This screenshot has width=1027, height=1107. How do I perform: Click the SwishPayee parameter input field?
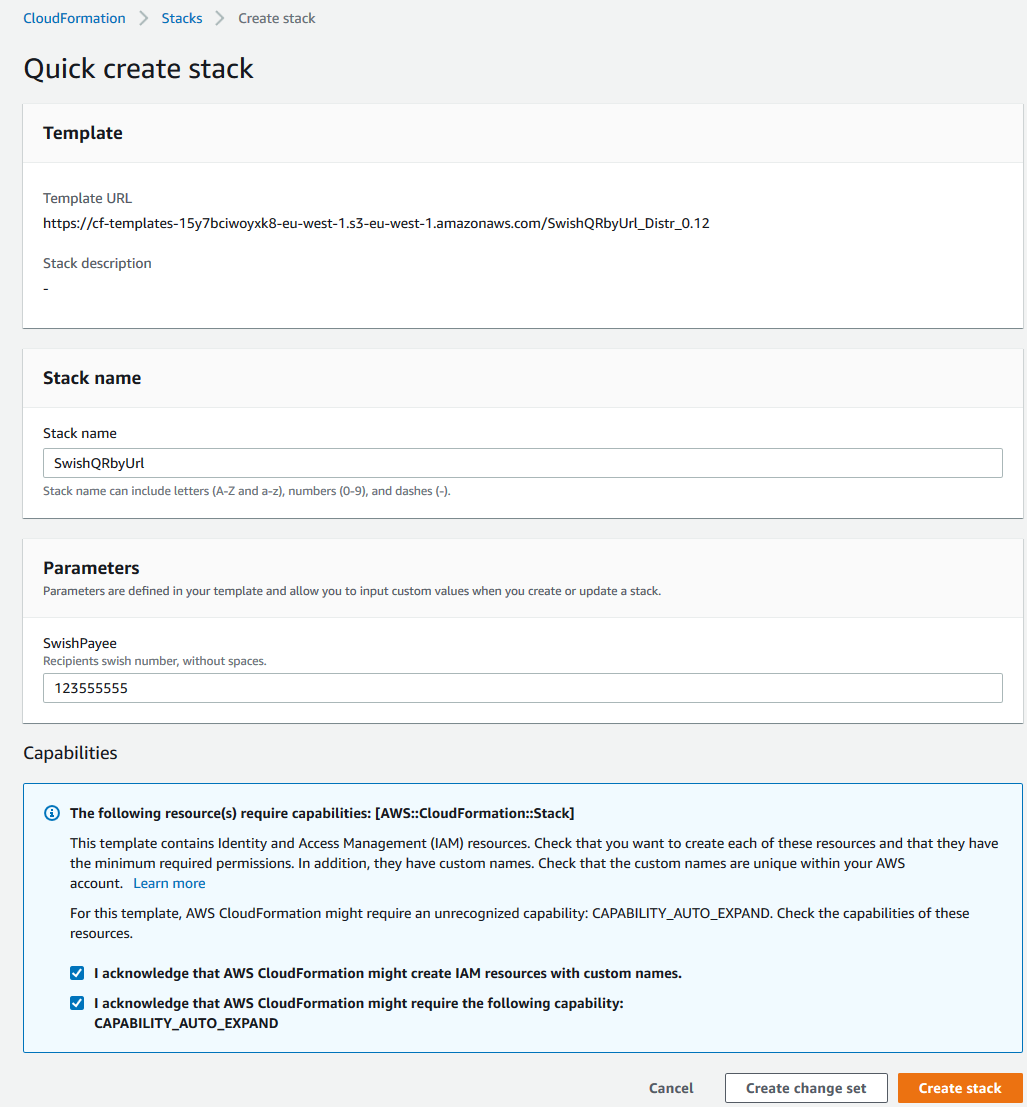(522, 688)
